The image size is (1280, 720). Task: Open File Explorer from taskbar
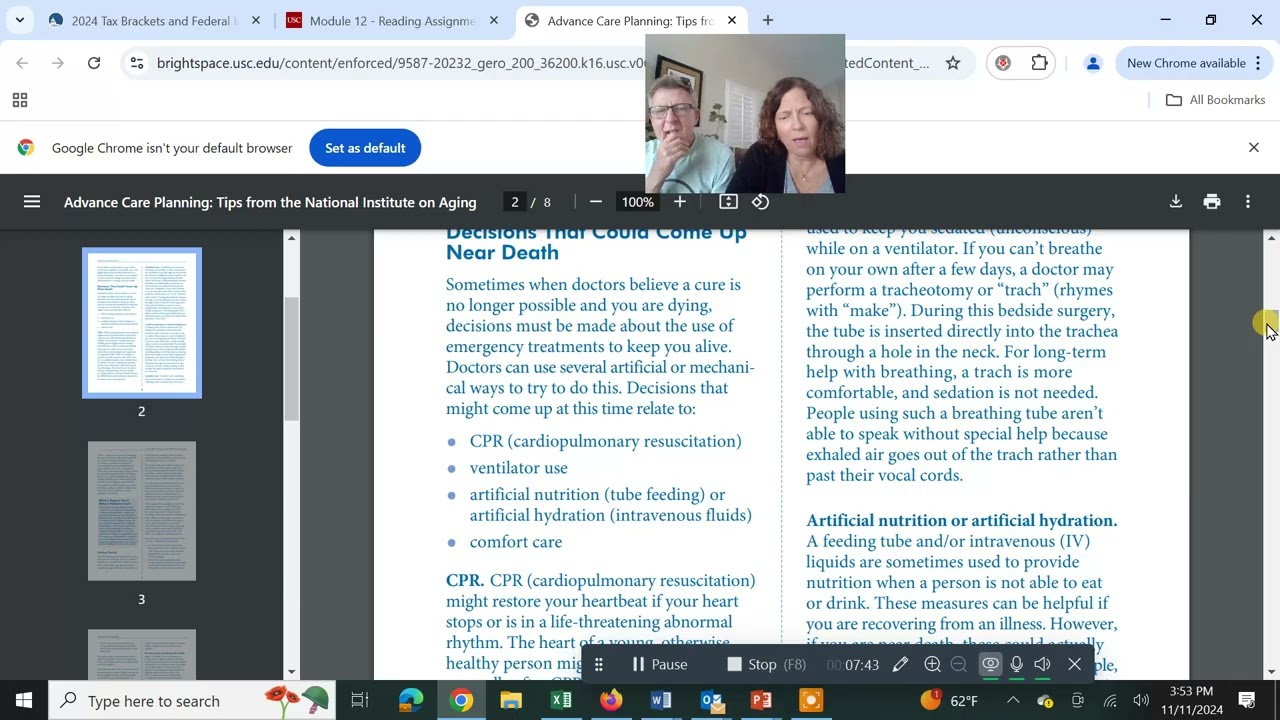[511, 700]
